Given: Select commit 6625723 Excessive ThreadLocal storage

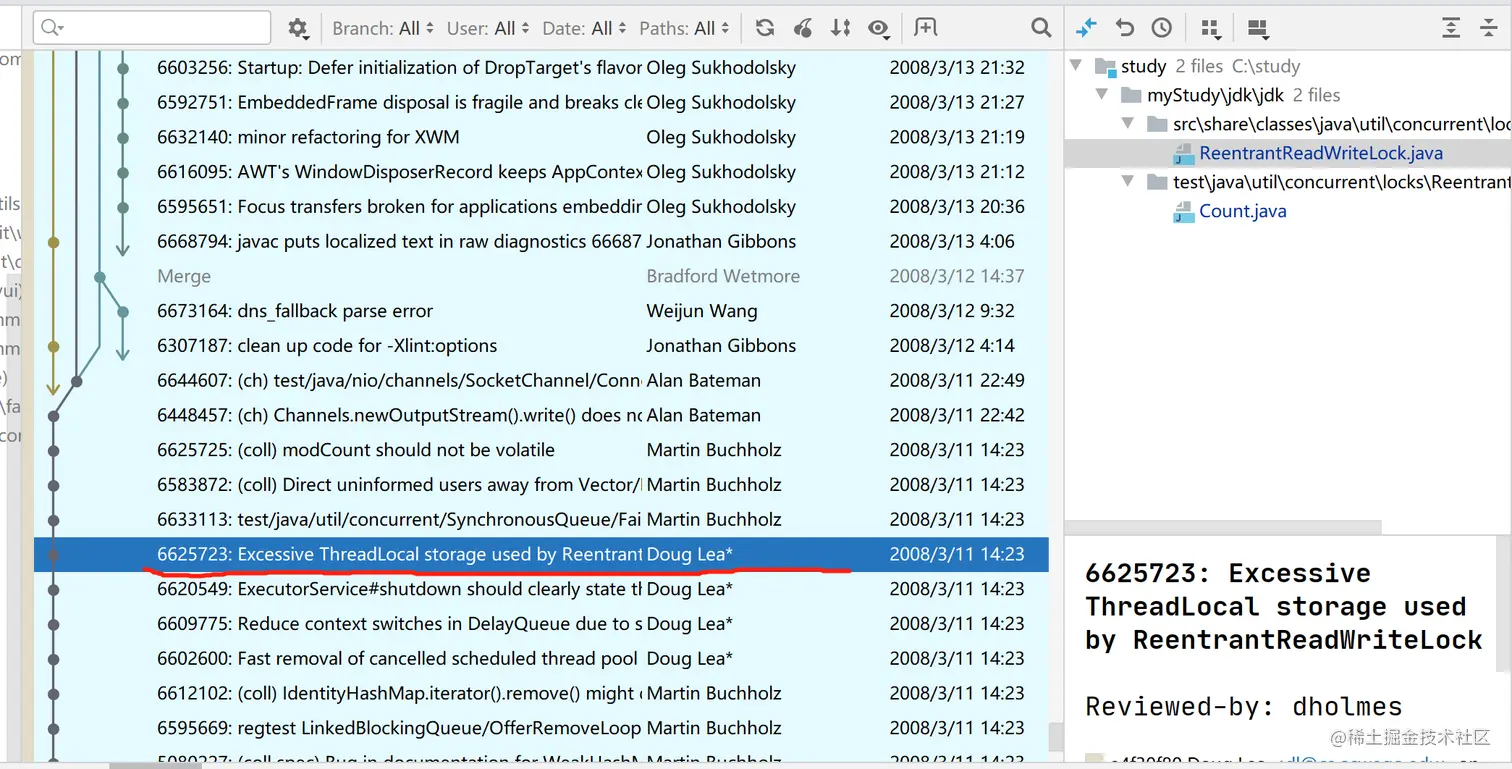Looking at the screenshot, I should [541, 554].
